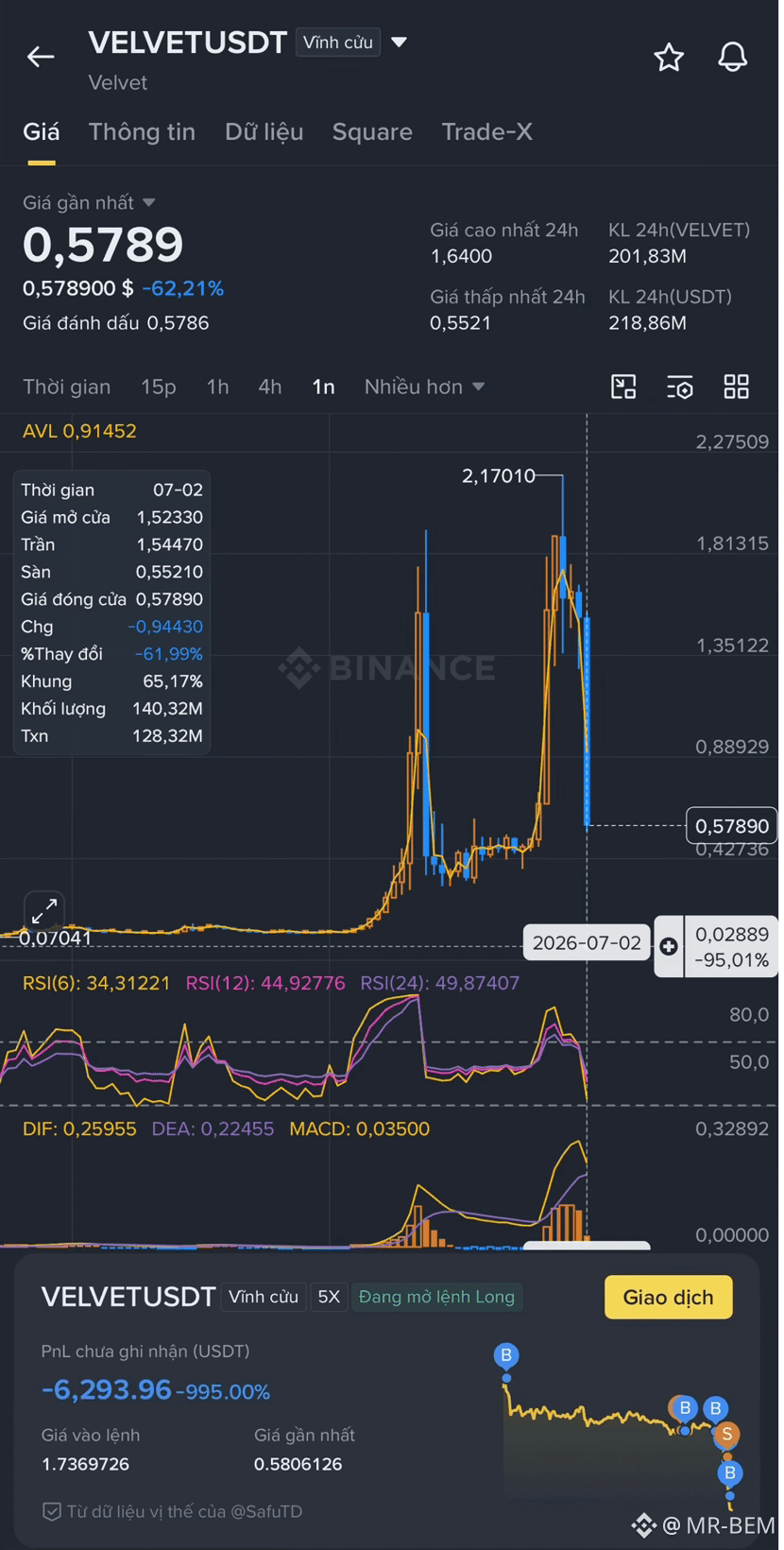Viewport: 784px width, 1550px height.
Task: Tap the PnL value -6,293.96
Action: tap(106, 1389)
